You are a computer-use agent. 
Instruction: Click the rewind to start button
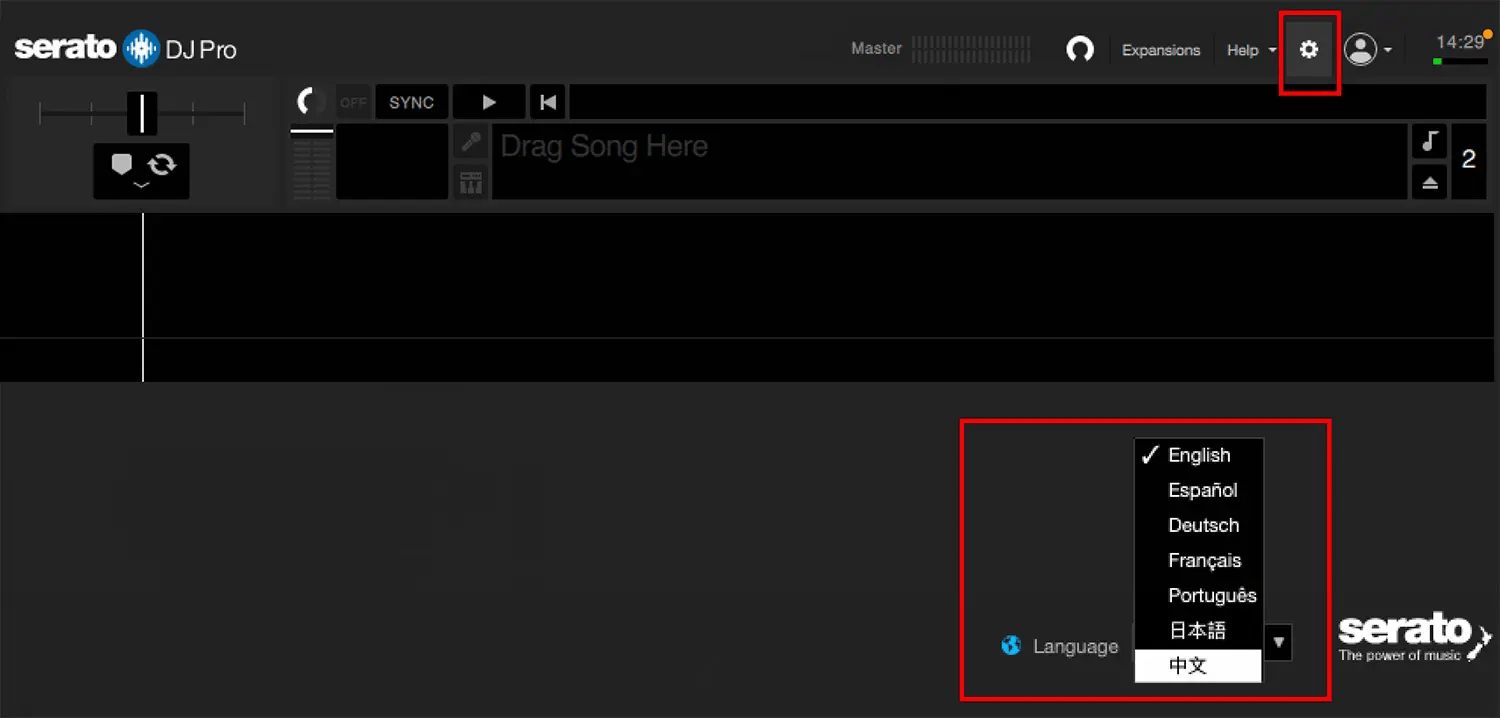[x=546, y=101]
